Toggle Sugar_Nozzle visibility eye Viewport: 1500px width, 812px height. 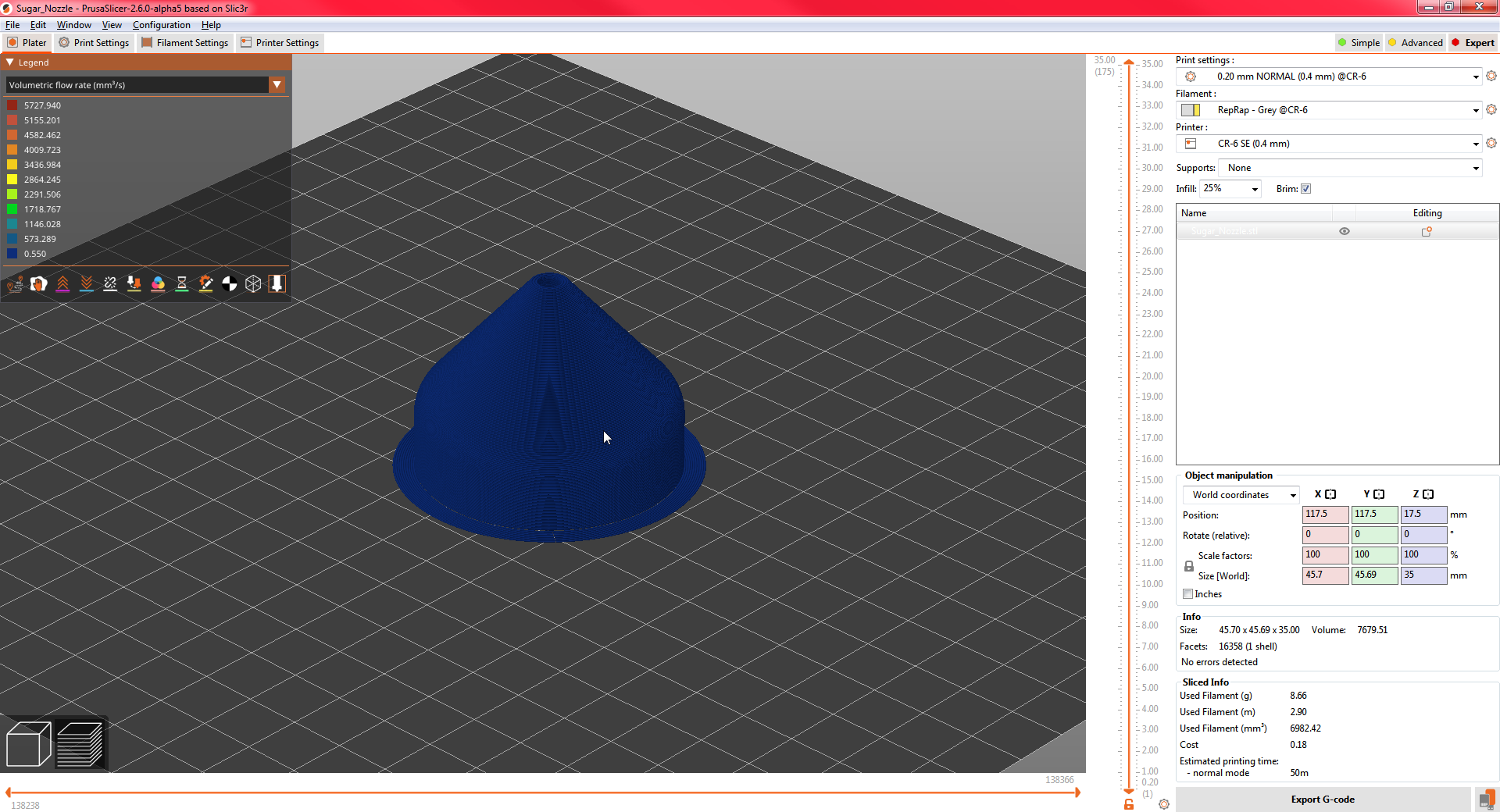coord(1345,231)
